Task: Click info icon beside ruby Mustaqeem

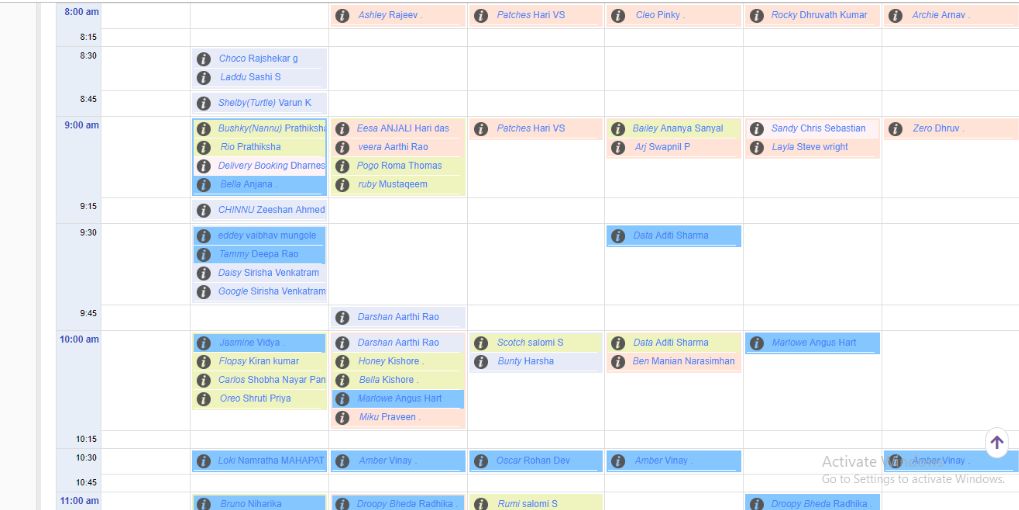Action: (x=342, y=185)
